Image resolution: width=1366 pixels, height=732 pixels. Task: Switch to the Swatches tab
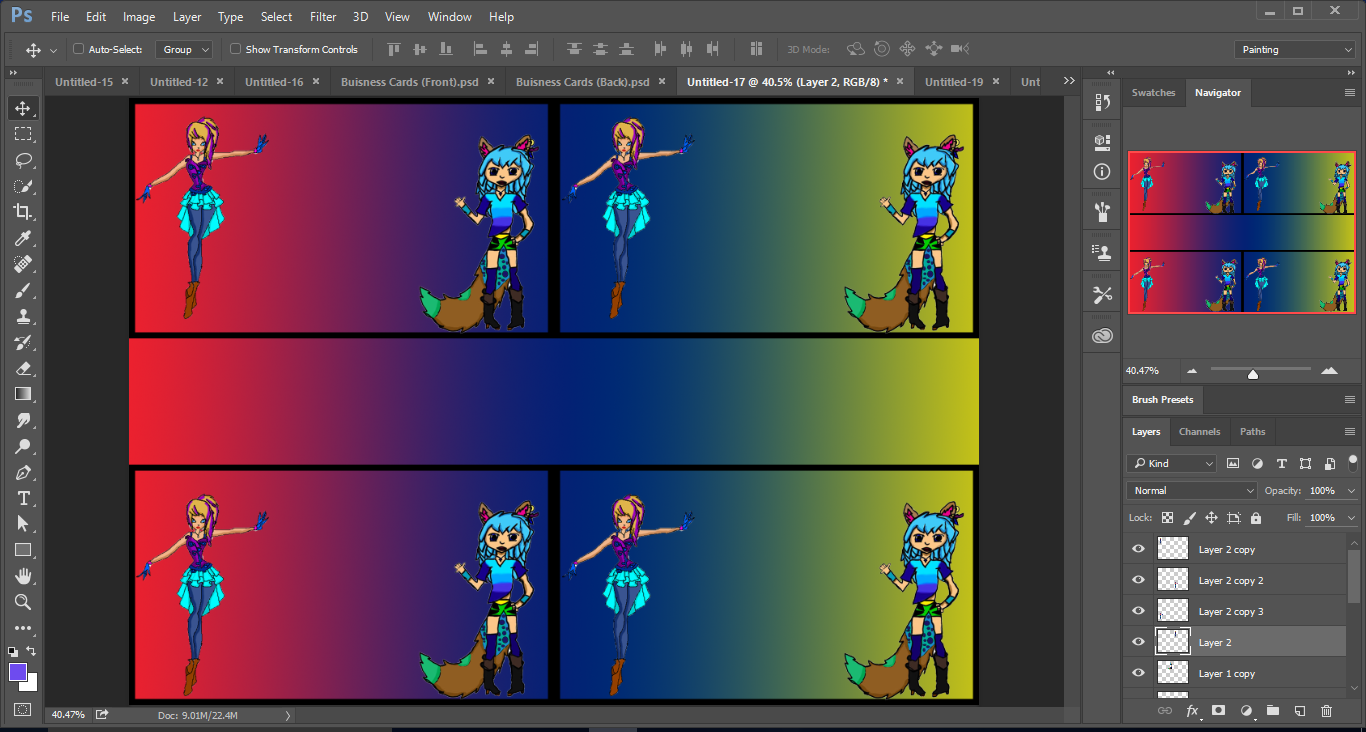[x=1153, y=93]
